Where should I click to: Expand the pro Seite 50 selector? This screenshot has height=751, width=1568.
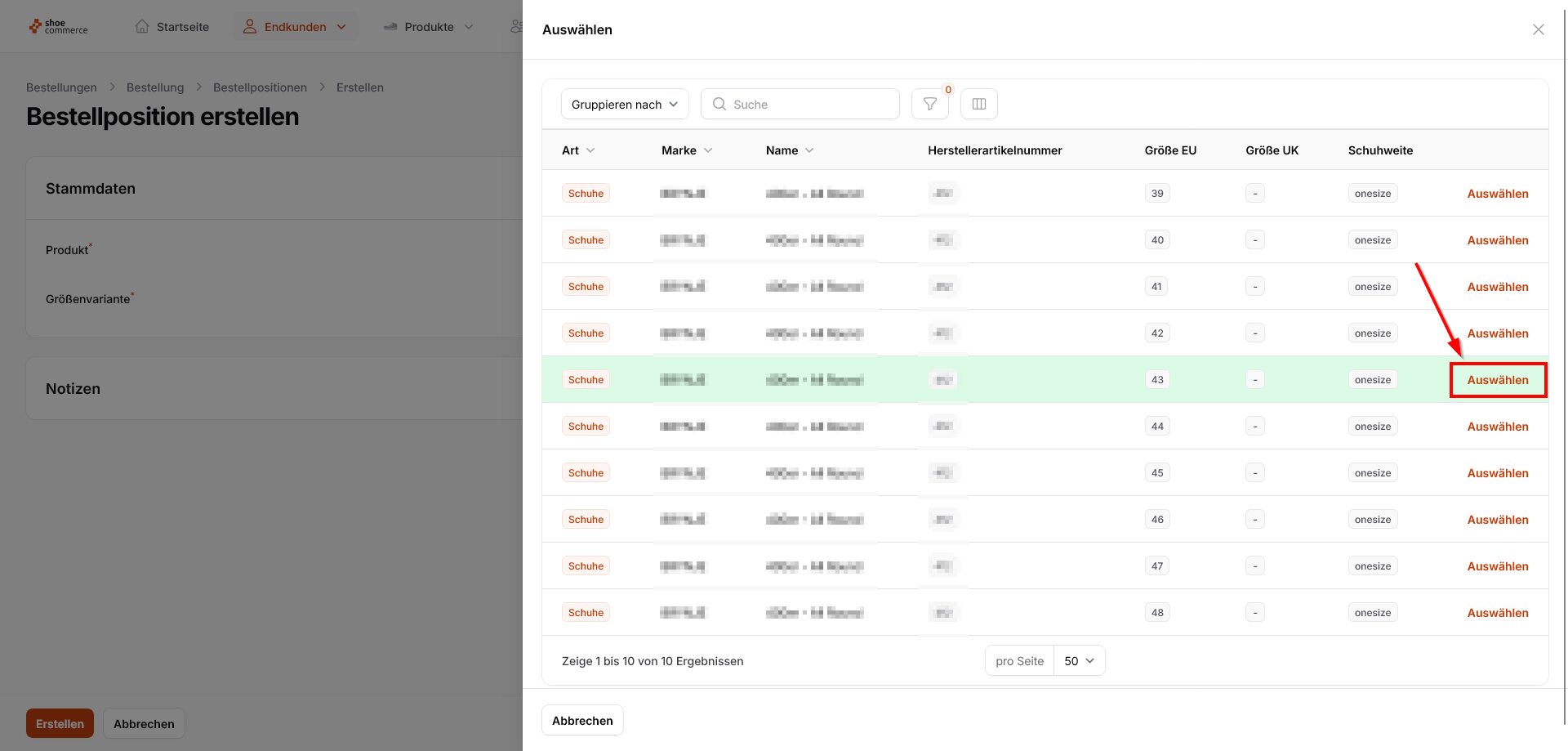(1079, 660)
